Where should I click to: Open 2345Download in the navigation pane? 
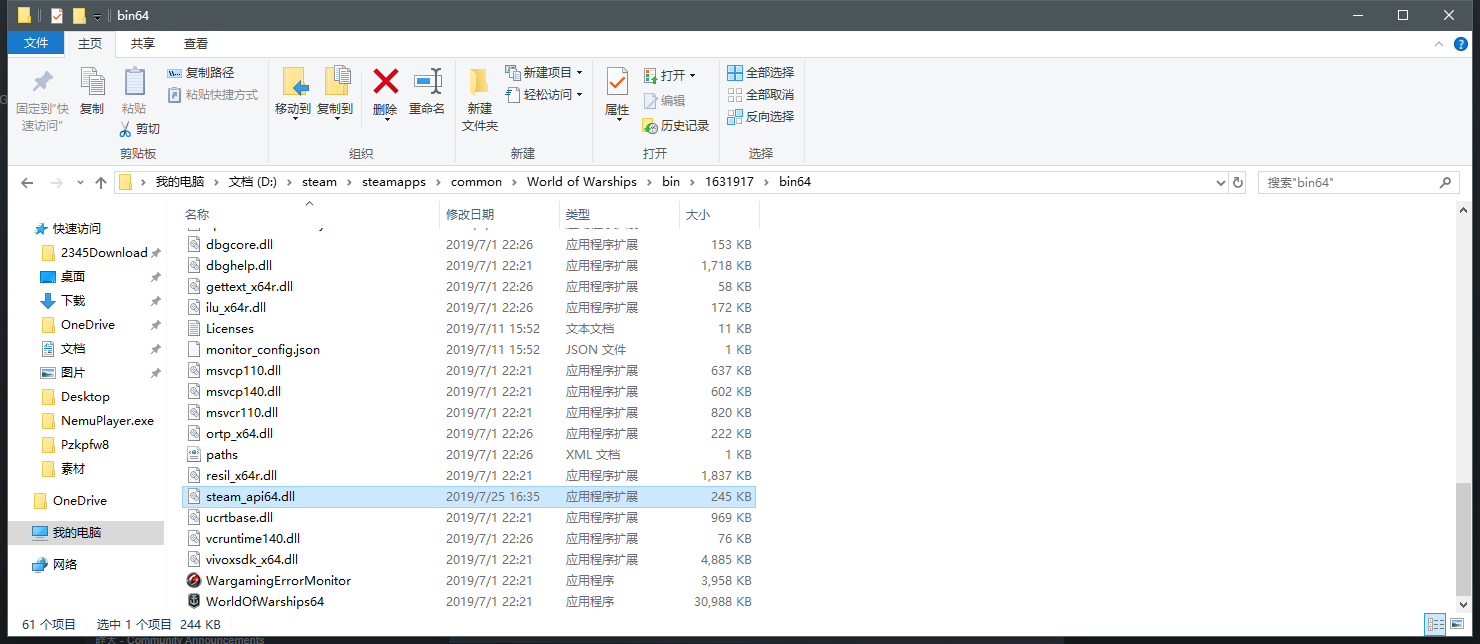pyautogui.click(x=104, y=253)
